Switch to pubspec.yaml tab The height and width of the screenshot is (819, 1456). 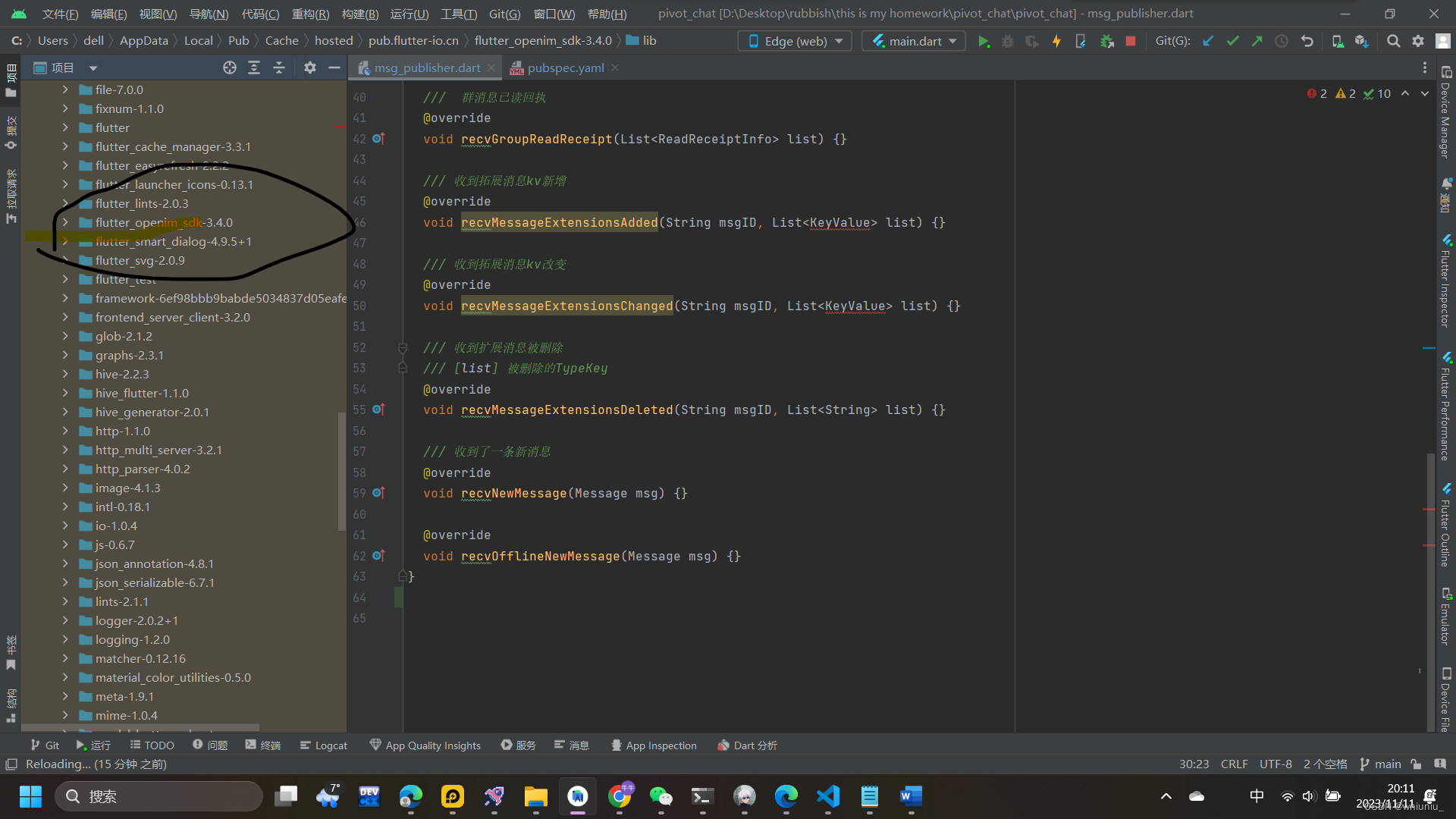click(x=565, y=68)
